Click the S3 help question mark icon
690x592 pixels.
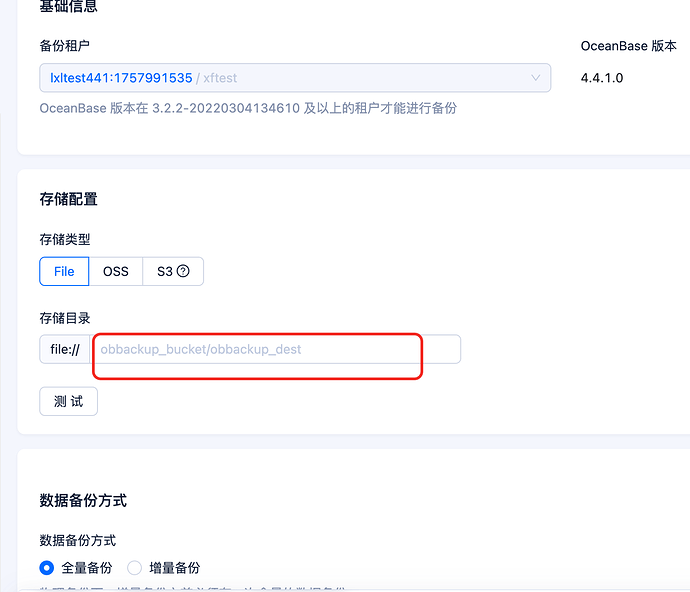184,271
